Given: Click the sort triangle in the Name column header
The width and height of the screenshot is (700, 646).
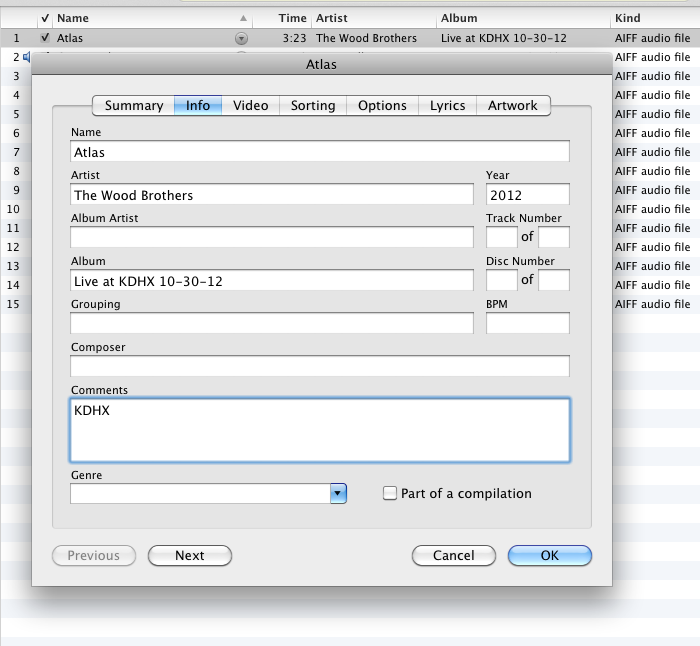Looking at the screenshot, I should (244, 18).
